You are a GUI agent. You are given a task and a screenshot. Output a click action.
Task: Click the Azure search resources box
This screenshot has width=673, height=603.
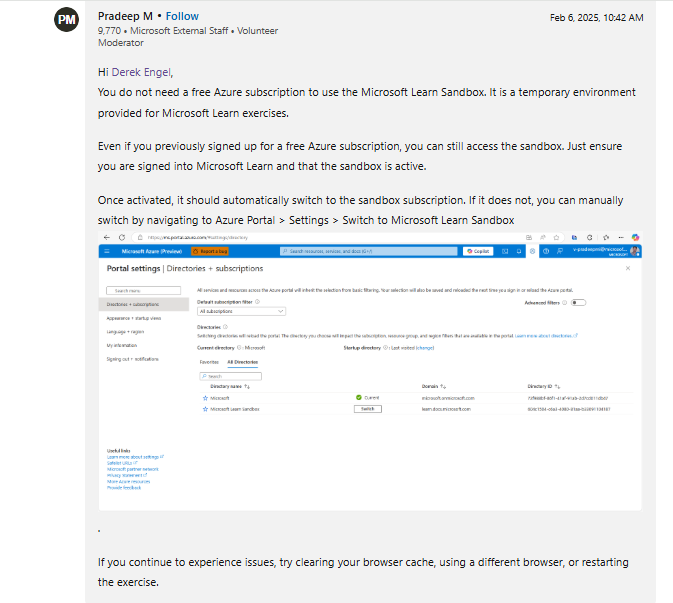369,251
